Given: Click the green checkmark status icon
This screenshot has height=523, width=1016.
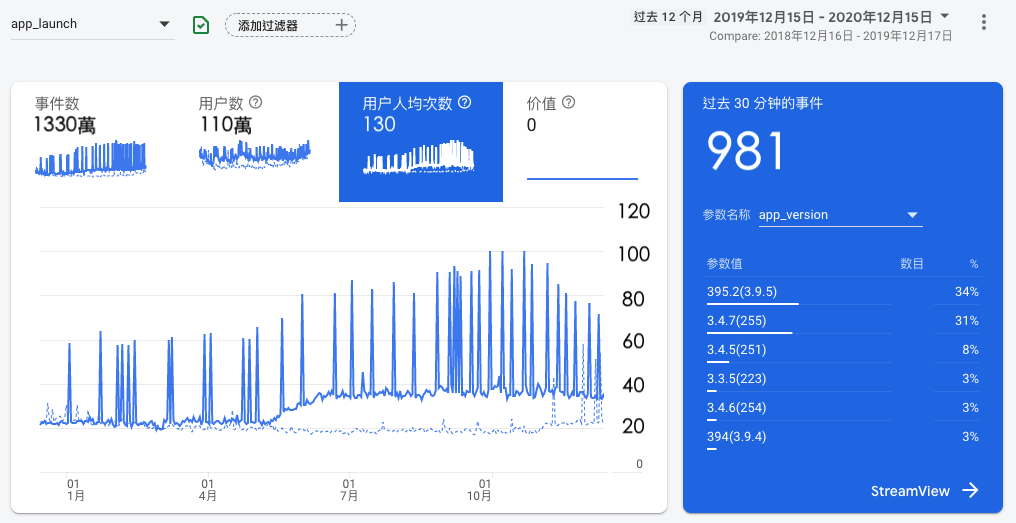Looking at the screenshot, I should 201,25.
